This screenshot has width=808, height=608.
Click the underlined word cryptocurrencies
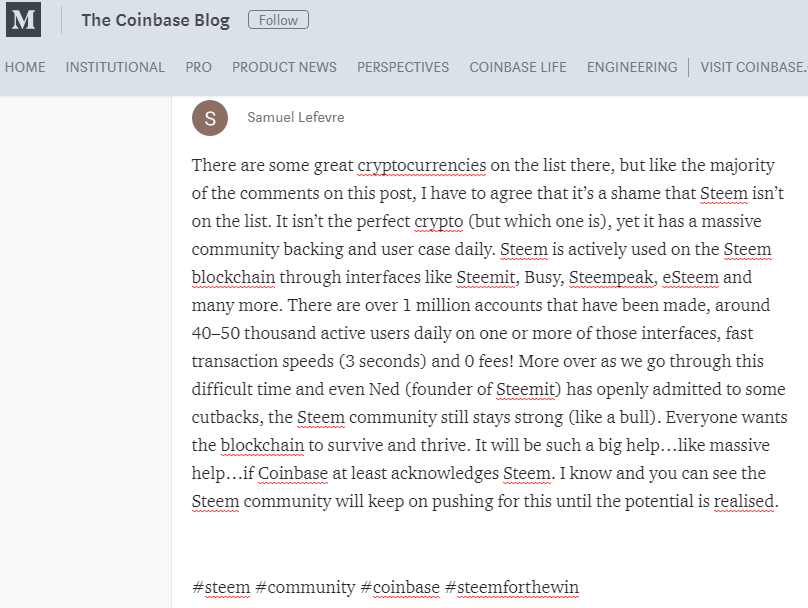[x=422, y=165]
